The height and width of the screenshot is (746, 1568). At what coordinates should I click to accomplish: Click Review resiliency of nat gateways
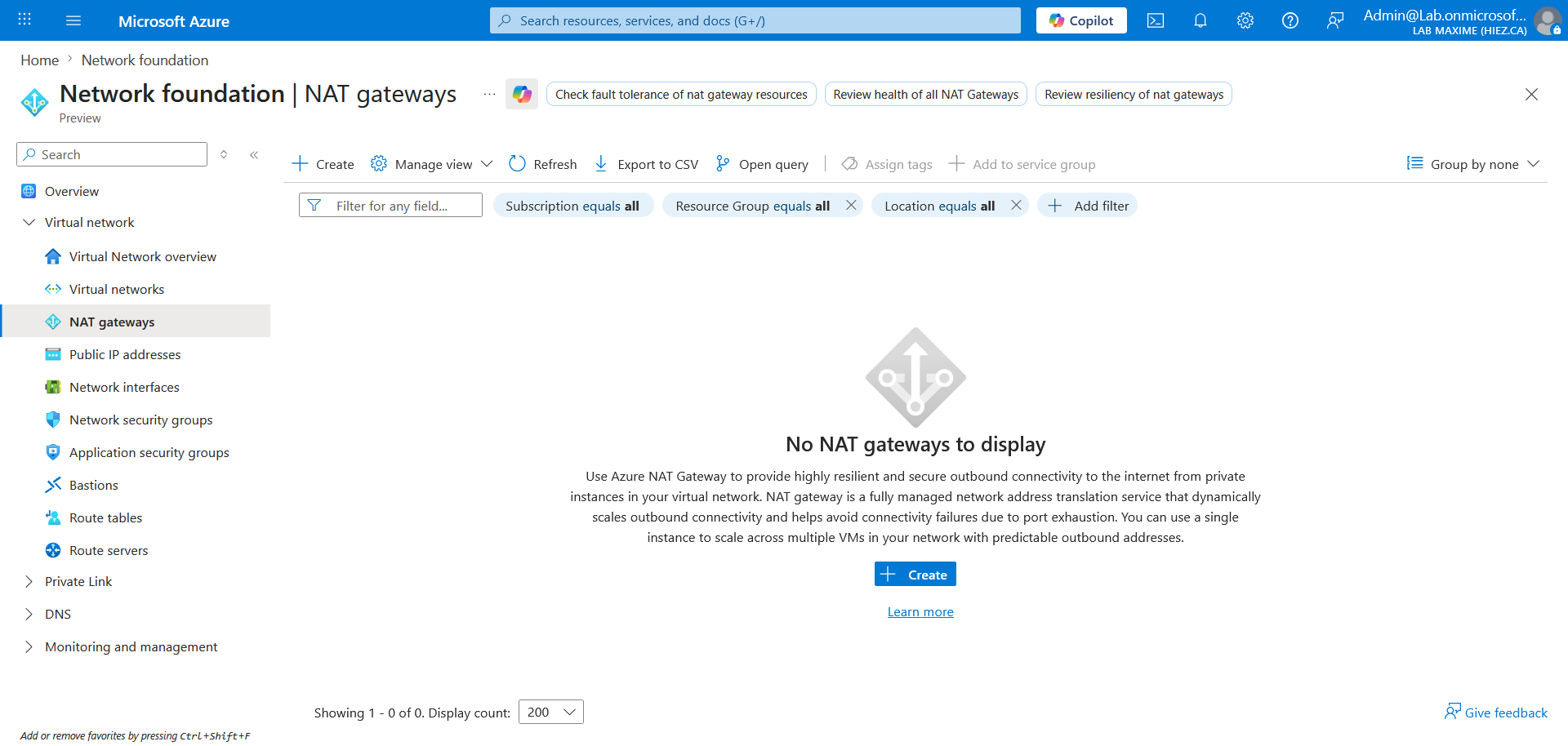(x=1134, y=94)
